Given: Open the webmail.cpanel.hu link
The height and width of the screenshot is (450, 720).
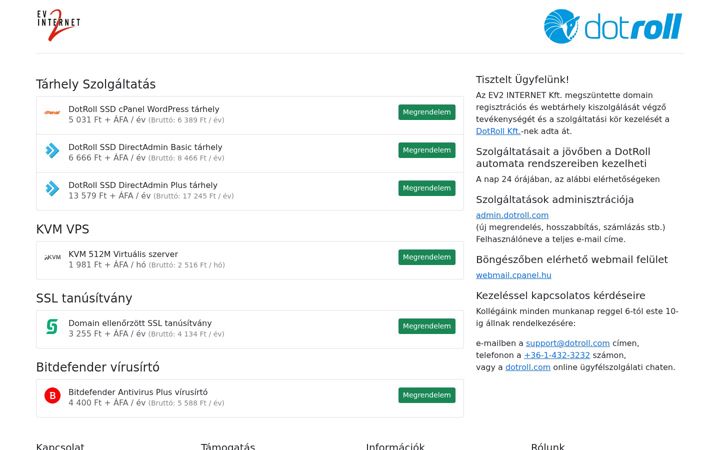Looking at the screenshot, I should point(513,276).
